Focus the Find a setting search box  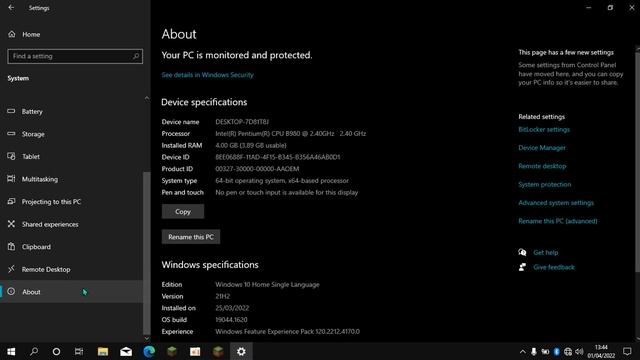(x=75, y=56)
